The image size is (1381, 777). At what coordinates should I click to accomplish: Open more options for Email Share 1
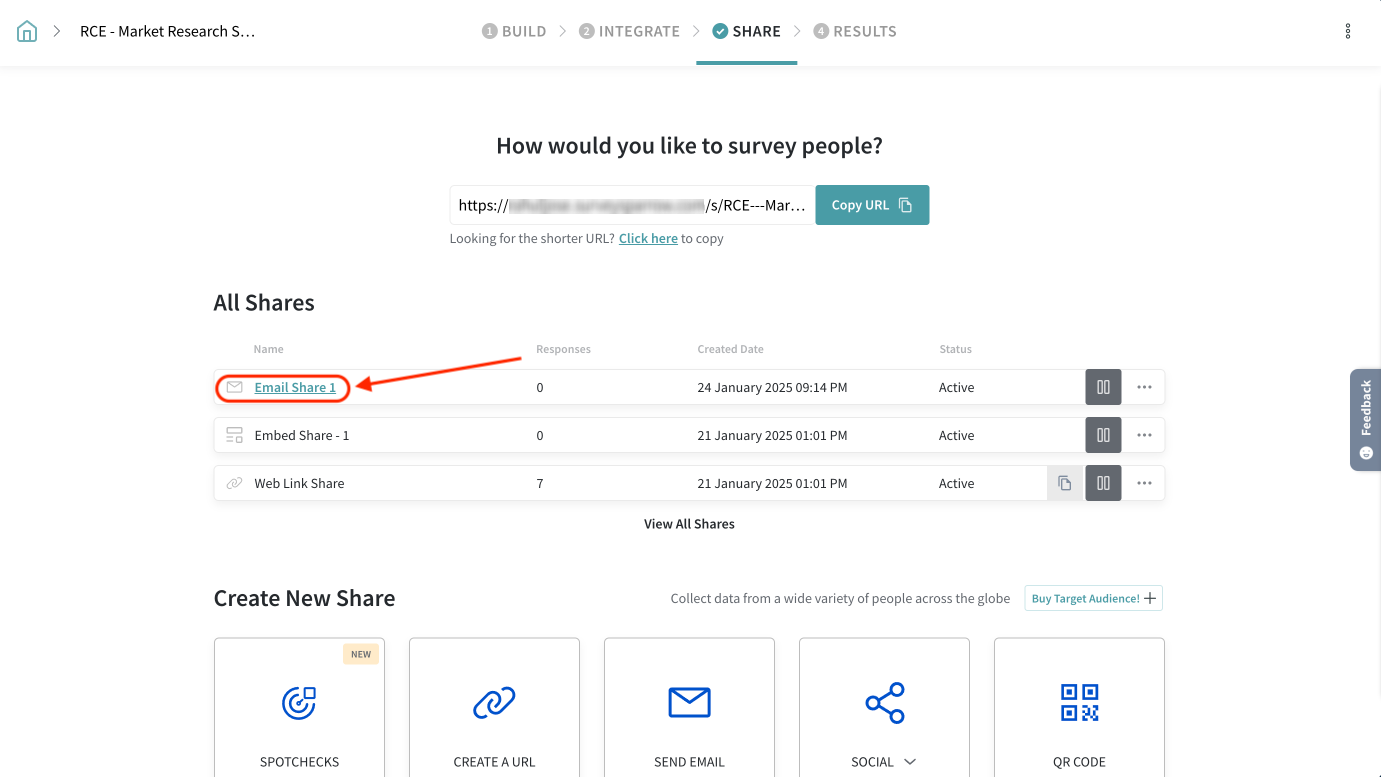[x=1144, y=387]
